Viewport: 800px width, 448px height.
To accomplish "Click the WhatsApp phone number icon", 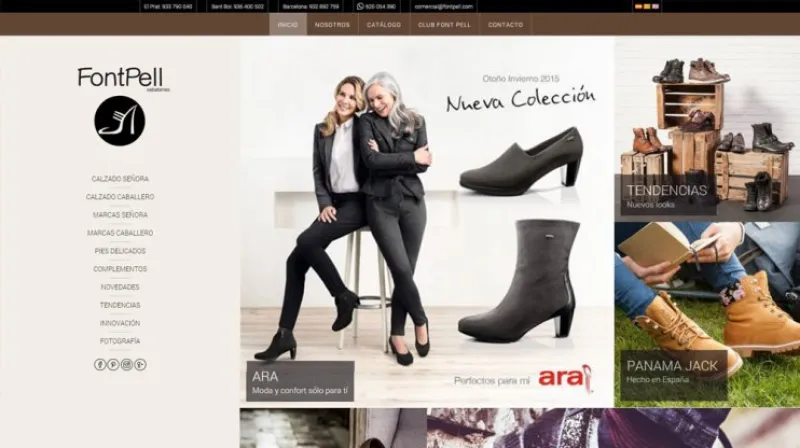I will click(360, 7).
